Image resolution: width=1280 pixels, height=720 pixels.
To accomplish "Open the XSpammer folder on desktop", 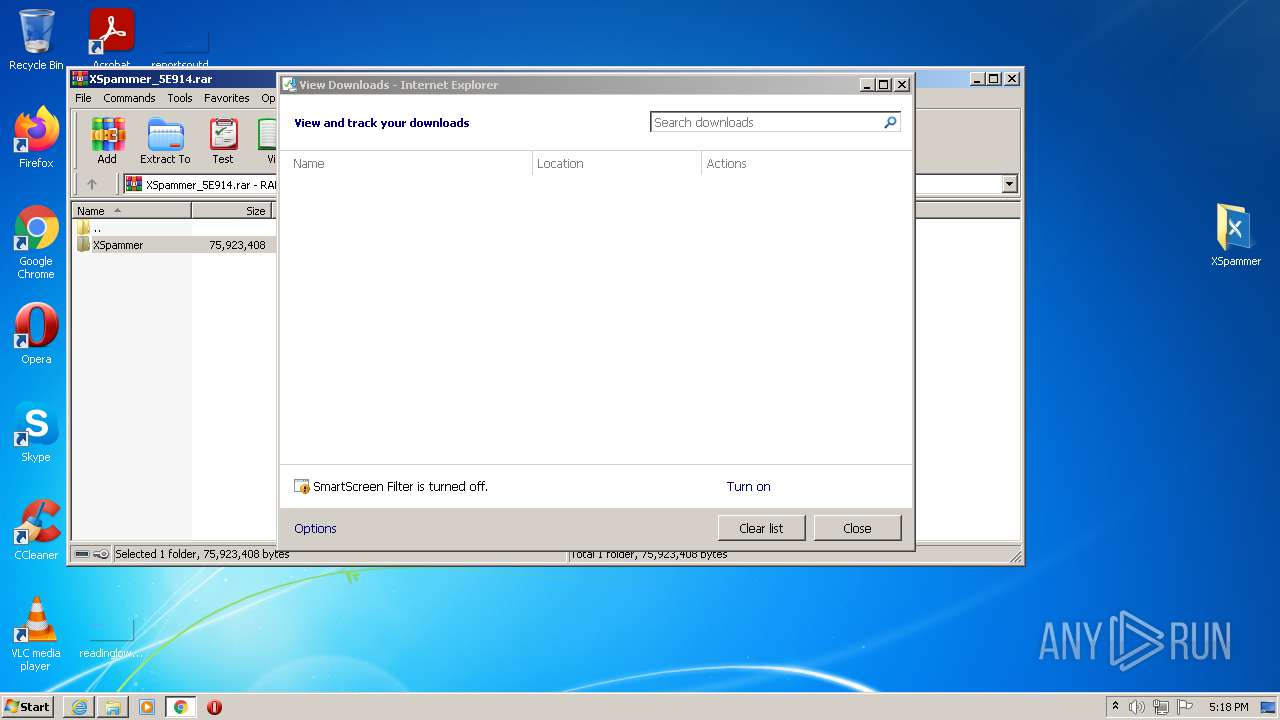I will (x=1236, y=235).
